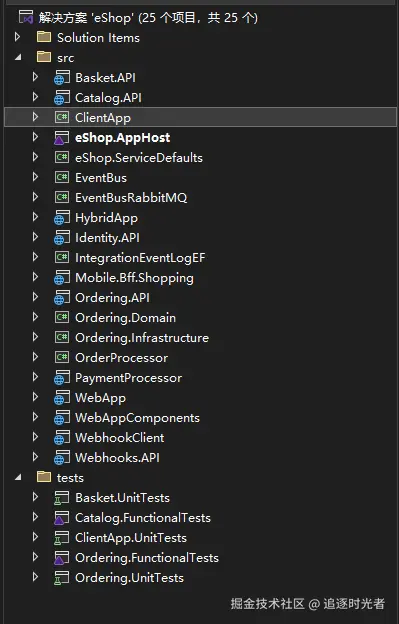
Task: Select the Identity.API project
Action: (107, 238)
